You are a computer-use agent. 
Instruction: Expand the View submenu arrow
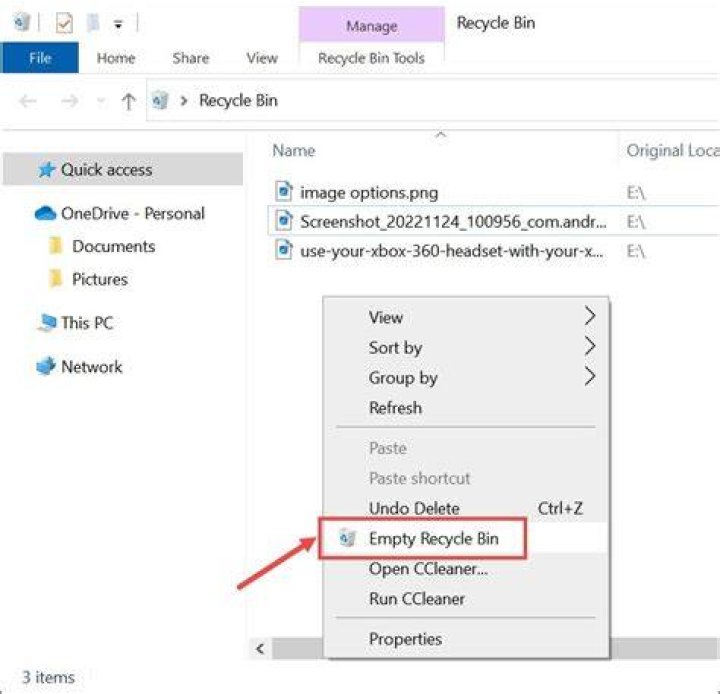pos(590,316)
